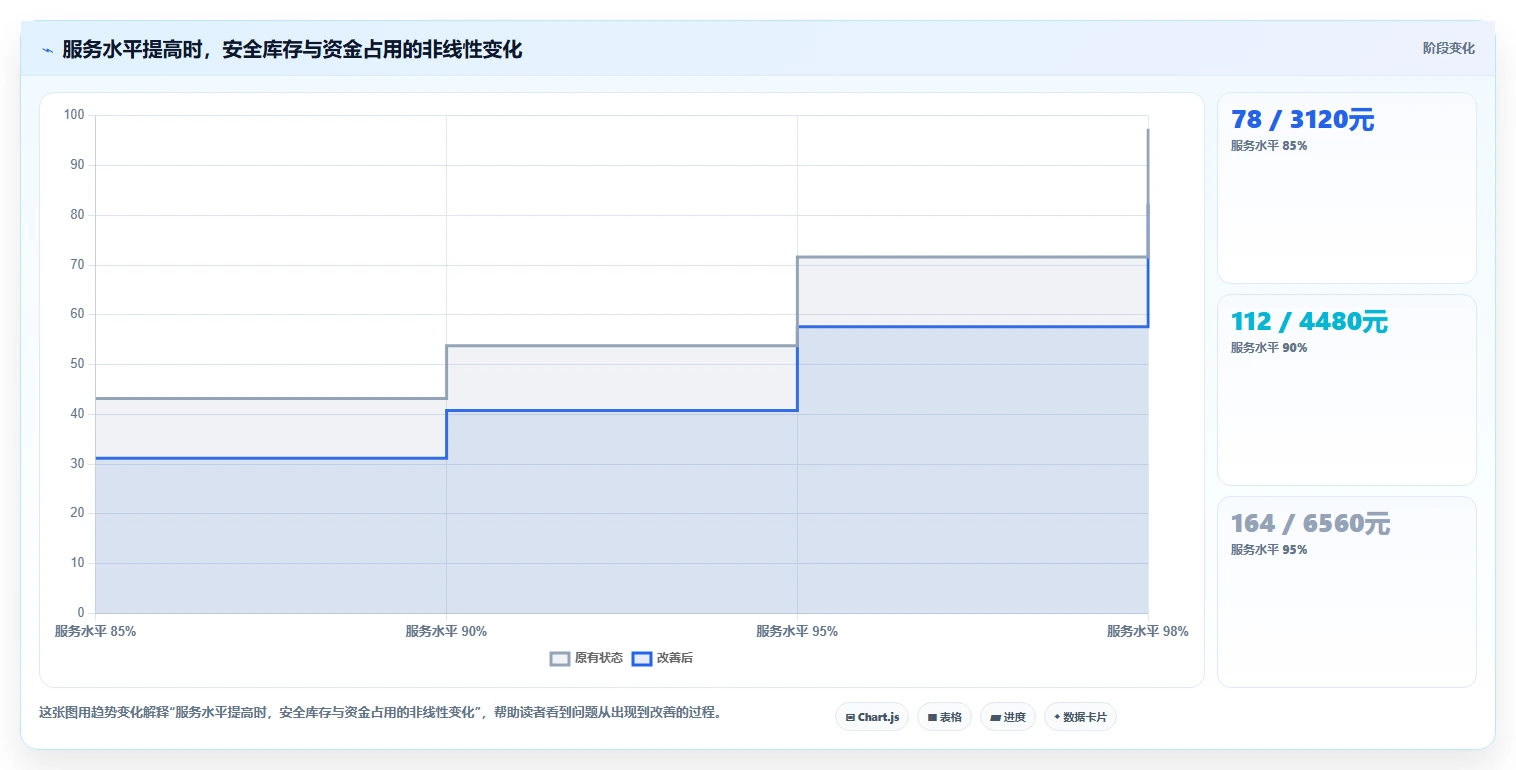The width and height of the screenshot is (1516, 770).
Task: Select the 表格 tag
Action: (x=944, y=717)
